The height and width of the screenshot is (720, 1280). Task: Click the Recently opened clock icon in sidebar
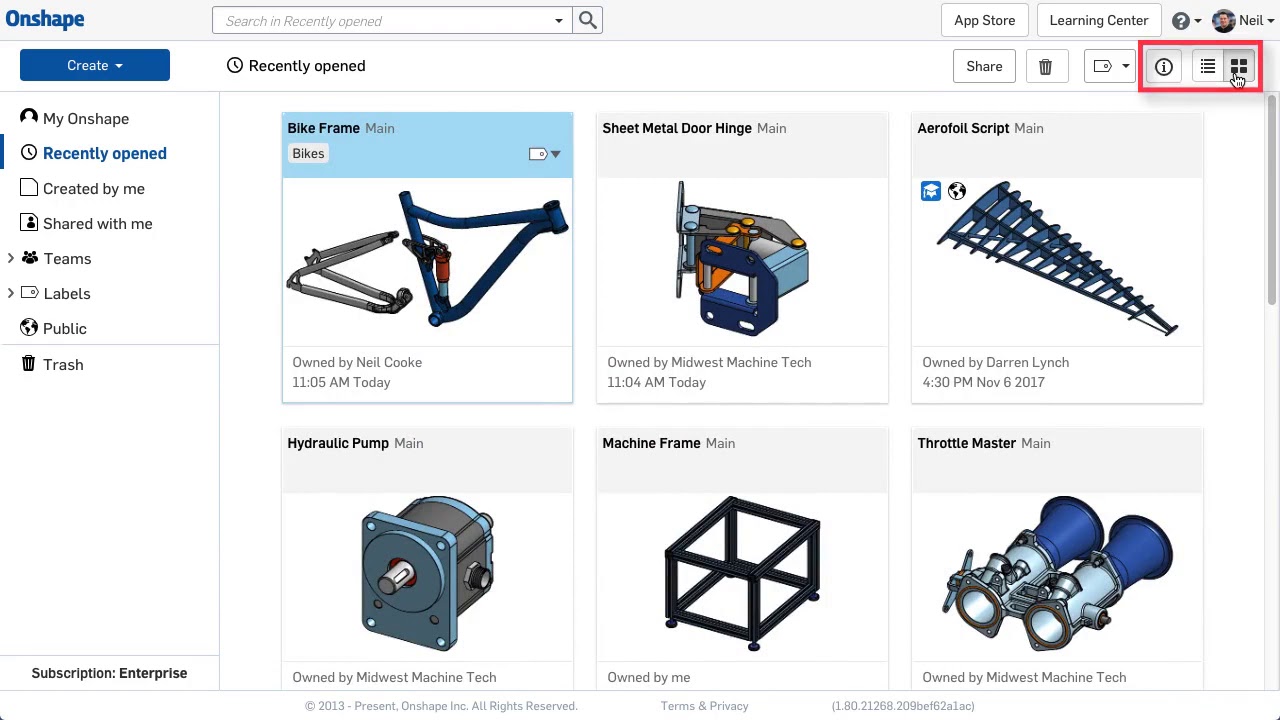[29, 152]
